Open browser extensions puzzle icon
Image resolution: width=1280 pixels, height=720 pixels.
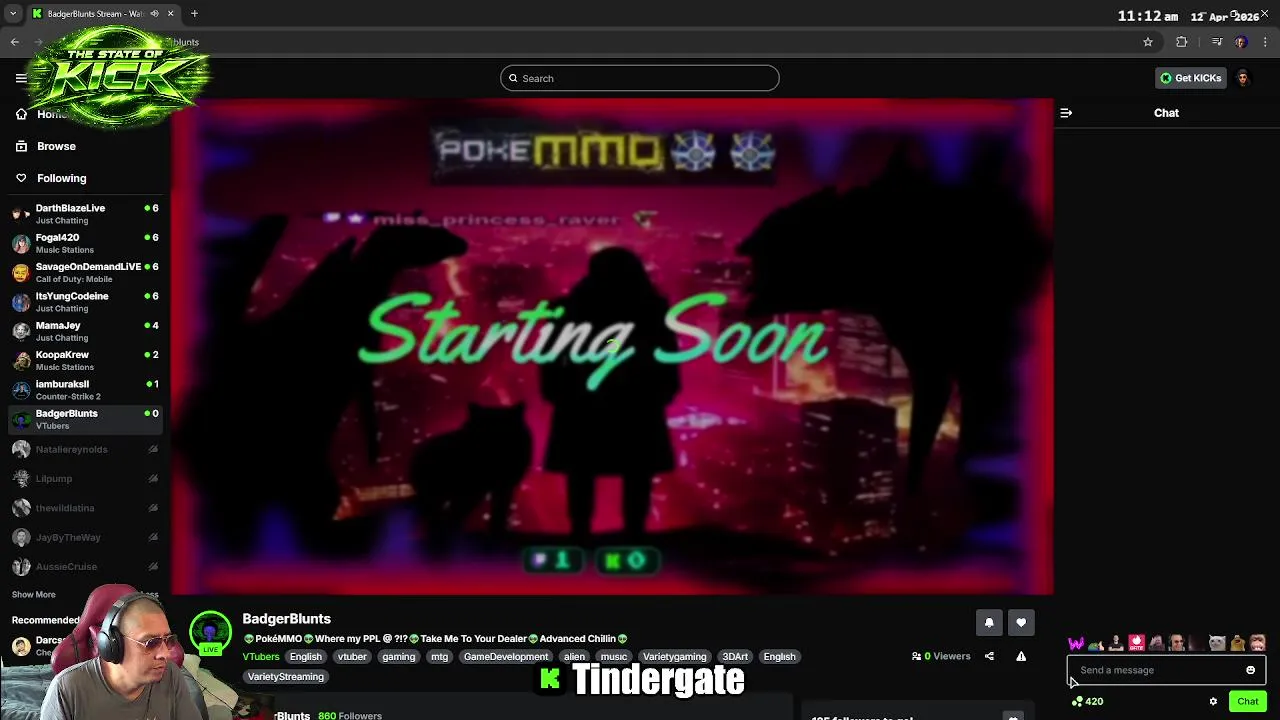[x=1182, y=42]
